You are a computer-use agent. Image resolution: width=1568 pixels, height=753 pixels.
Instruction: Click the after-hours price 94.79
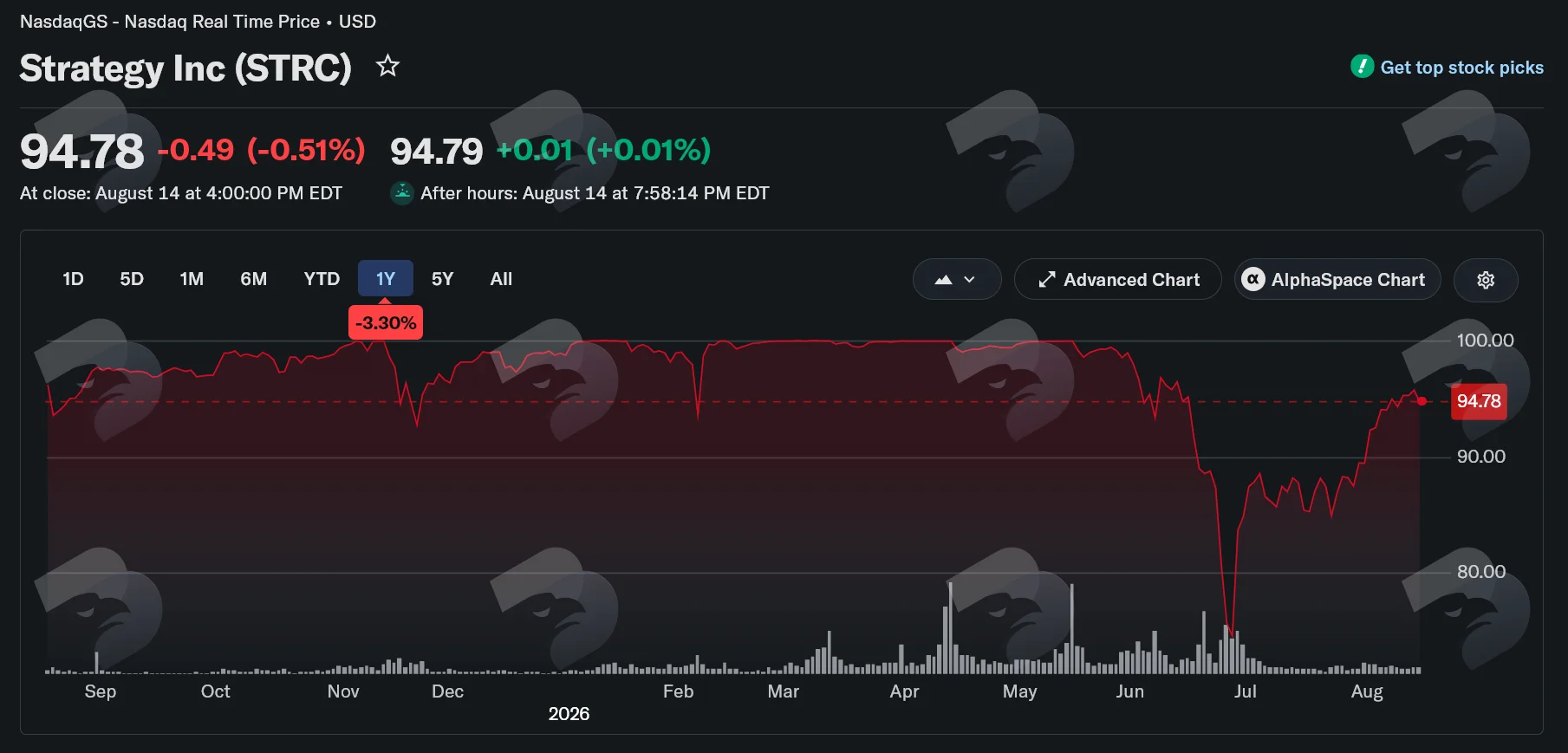(436, 152)
